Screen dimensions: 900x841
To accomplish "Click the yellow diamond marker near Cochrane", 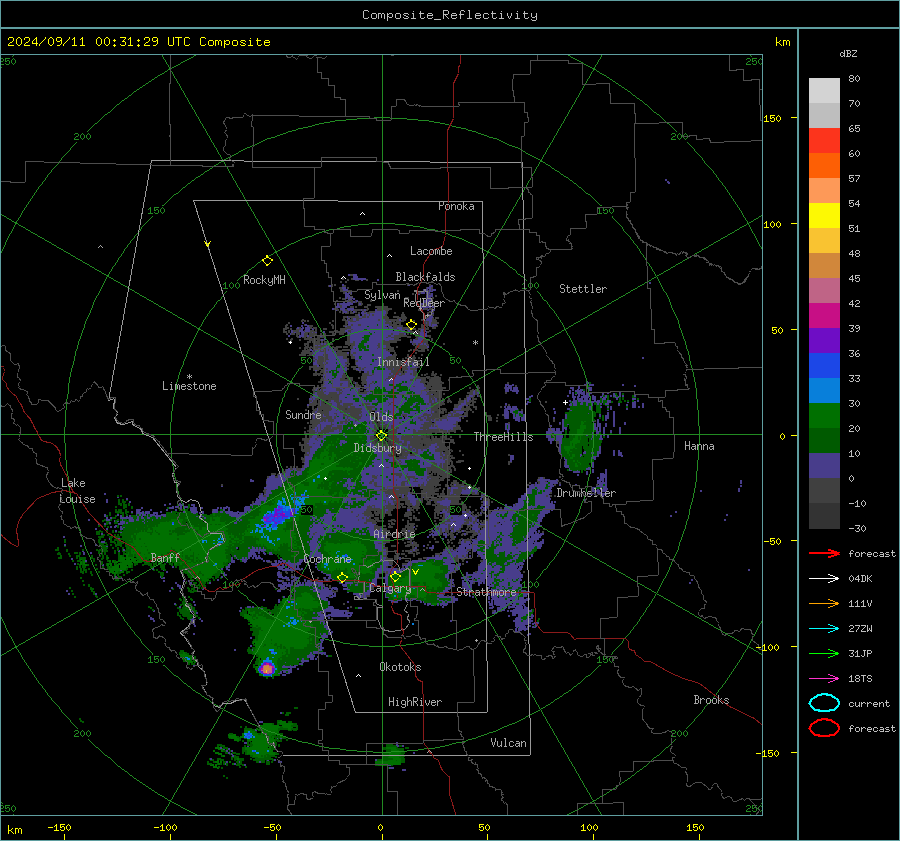I will 342,577.
